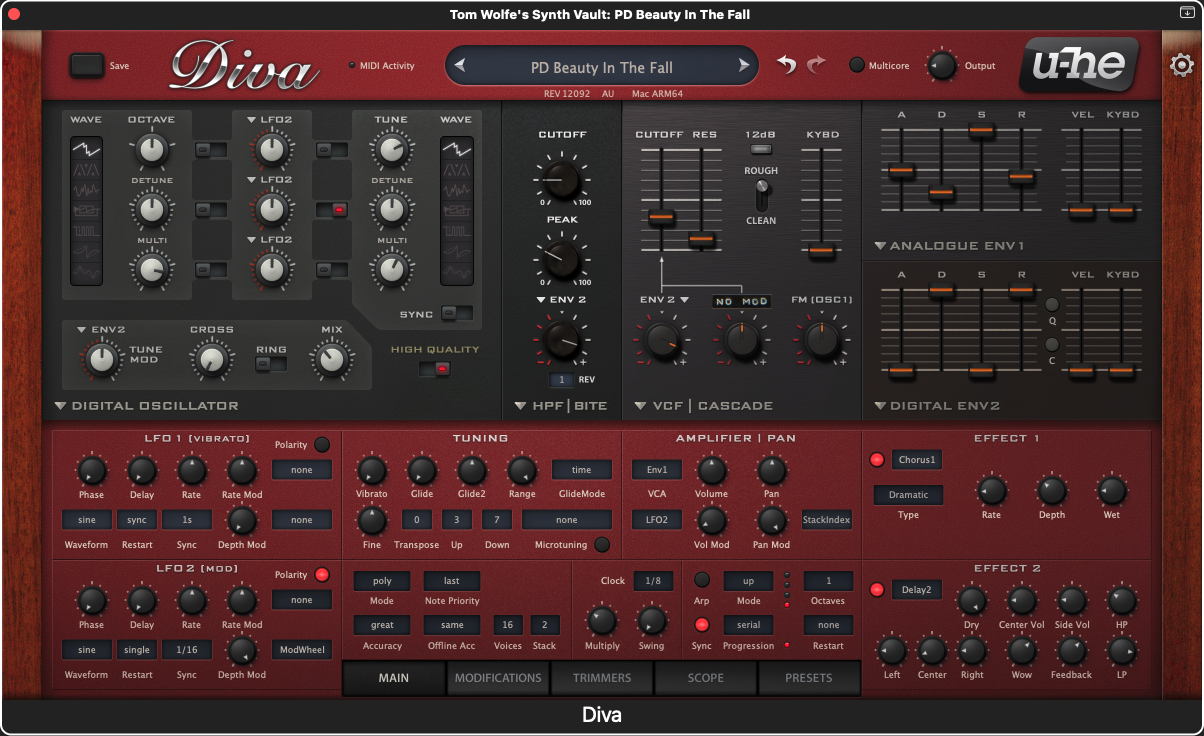Click the LFO 1 Rate knob
The width and height of the screenshot is (1204, 736).
(191, 471)
